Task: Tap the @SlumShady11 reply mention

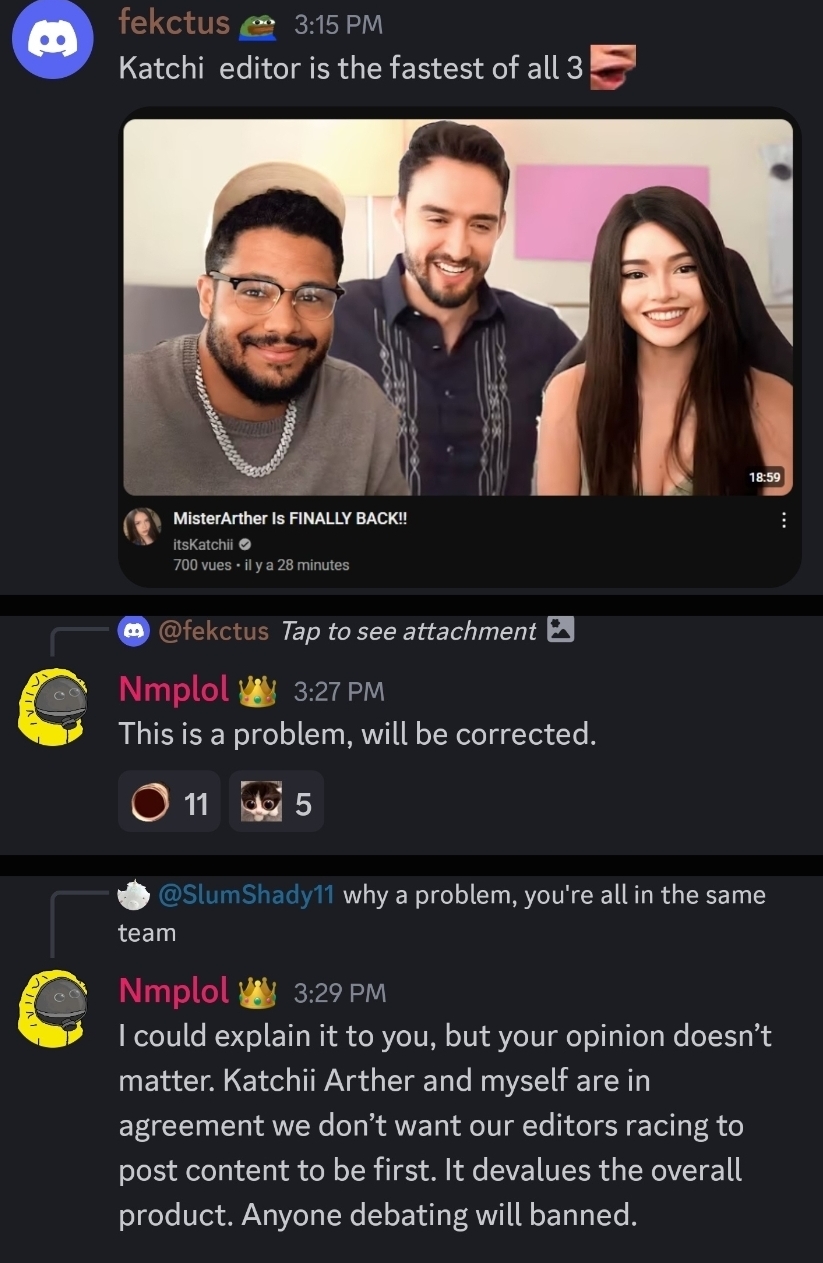Action: pos(246,895)
